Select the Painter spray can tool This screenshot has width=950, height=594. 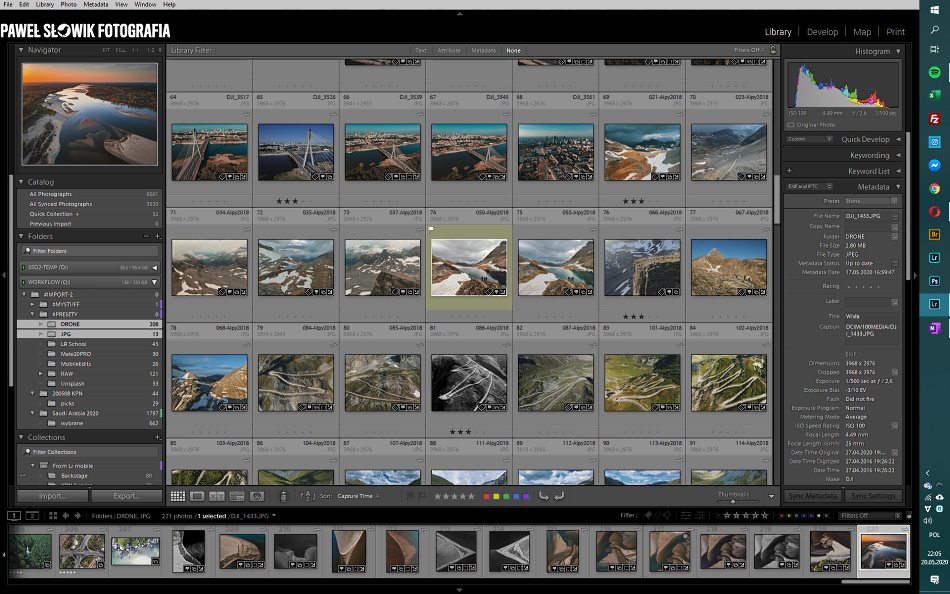coord(283,496)
